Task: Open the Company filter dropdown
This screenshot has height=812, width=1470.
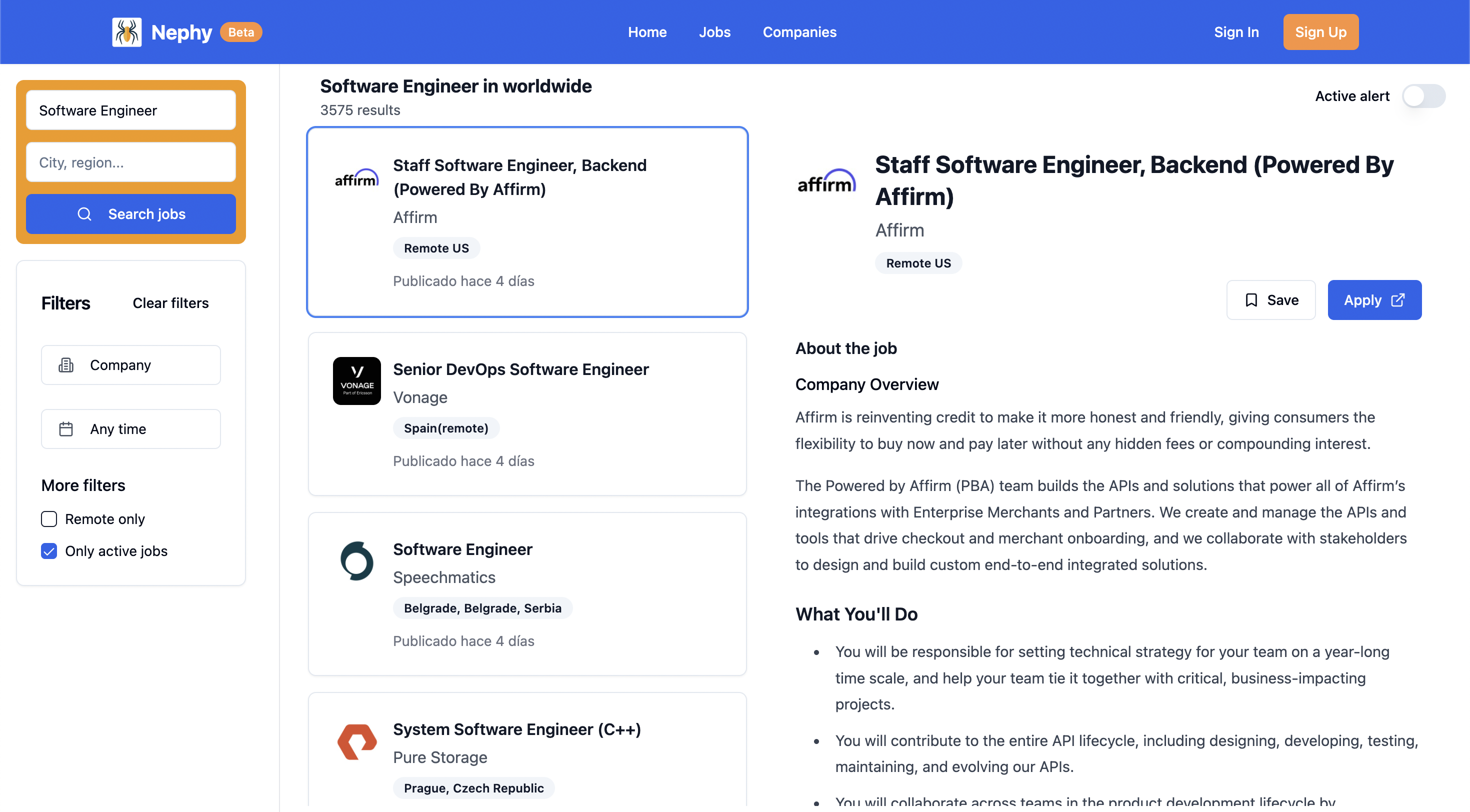Action: (x=130, y=364)
